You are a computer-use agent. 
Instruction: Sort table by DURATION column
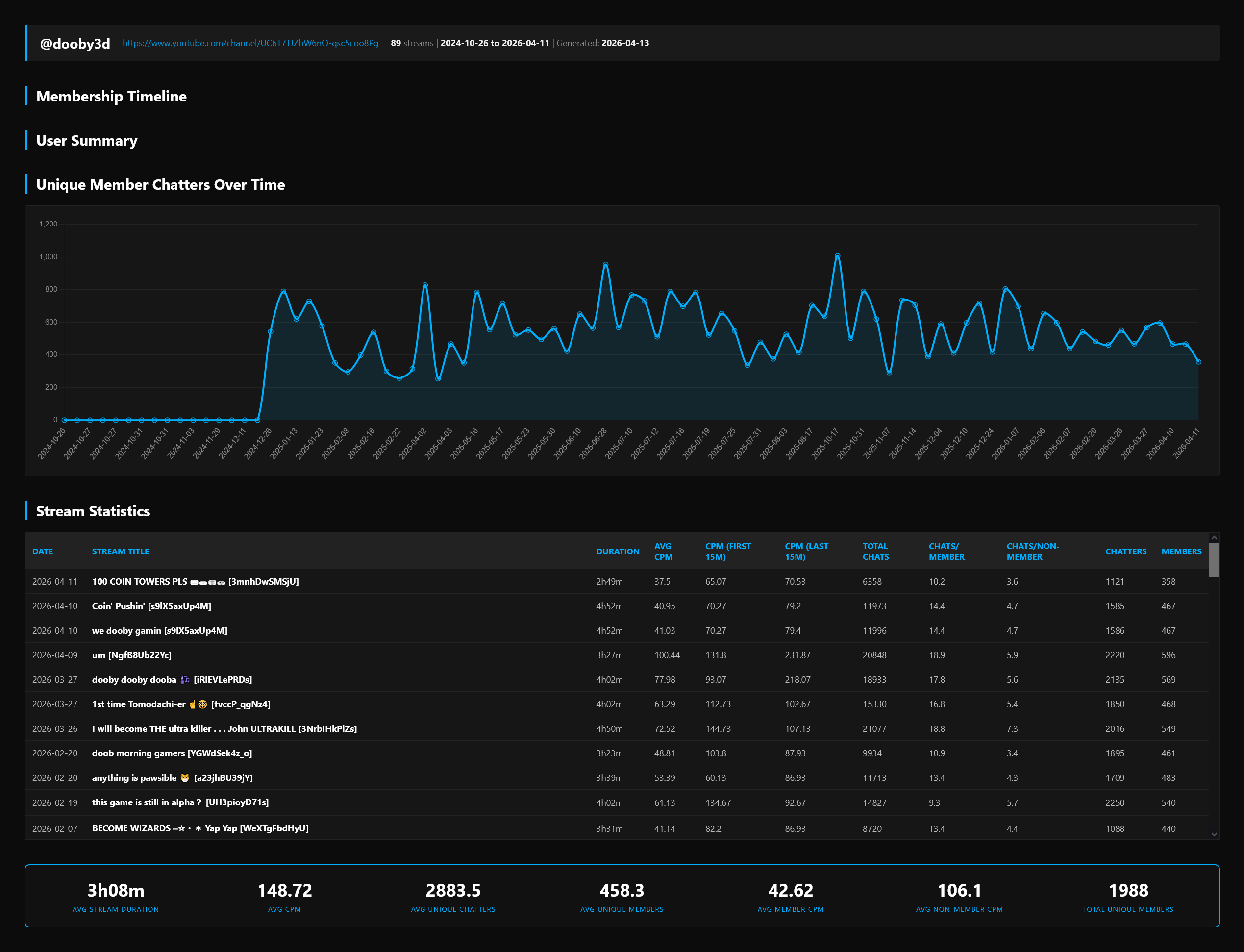(x=618, y=551)
